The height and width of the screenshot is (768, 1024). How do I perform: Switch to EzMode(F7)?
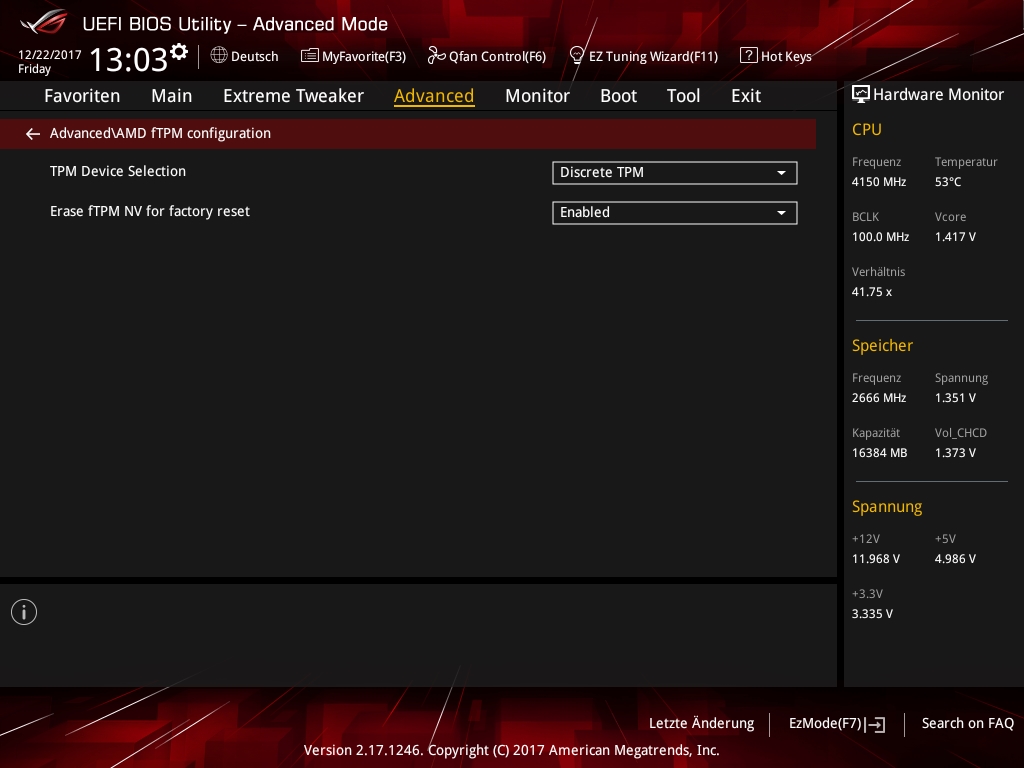[x=836, y=723]
